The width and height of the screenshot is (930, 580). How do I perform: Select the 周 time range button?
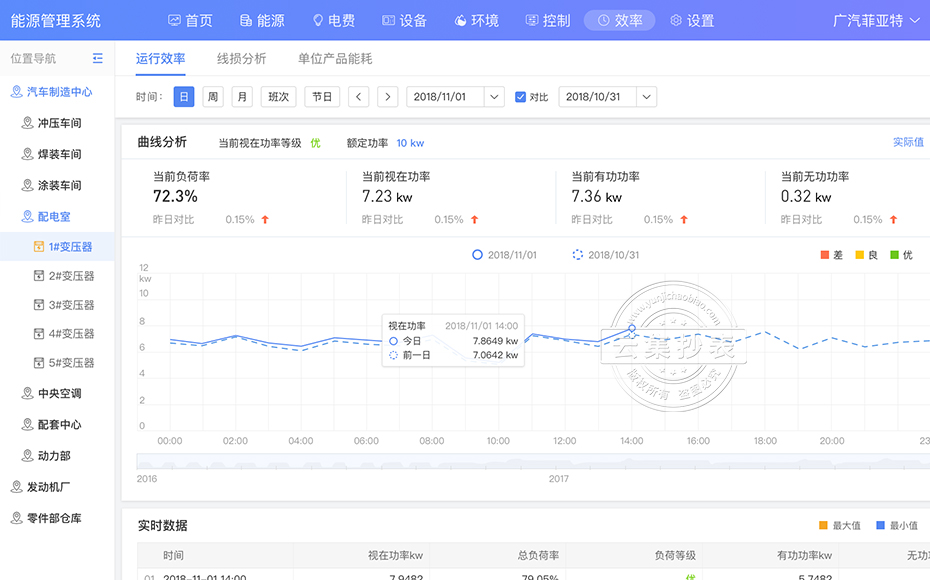[213, 97]
